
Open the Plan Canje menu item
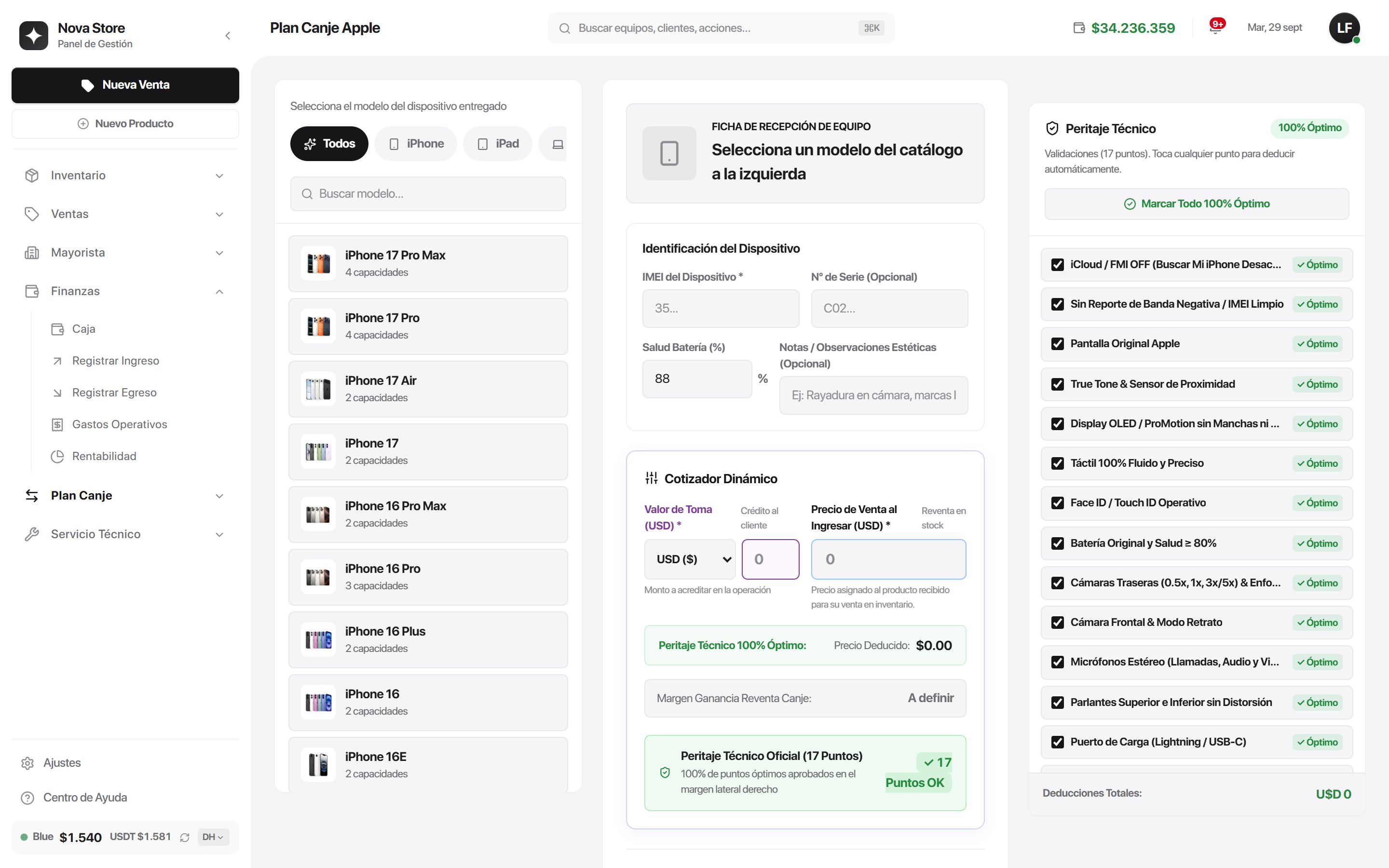[125, 495]
